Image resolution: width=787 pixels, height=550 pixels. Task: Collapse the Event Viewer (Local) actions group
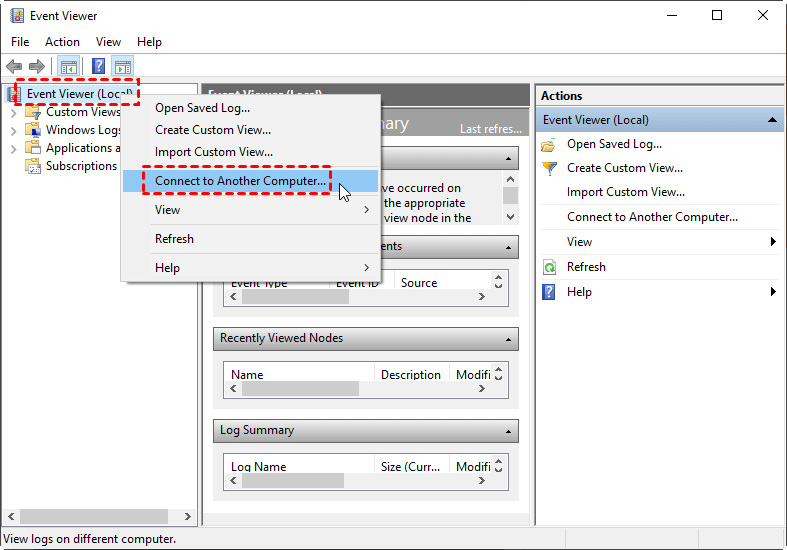[773, 120]
